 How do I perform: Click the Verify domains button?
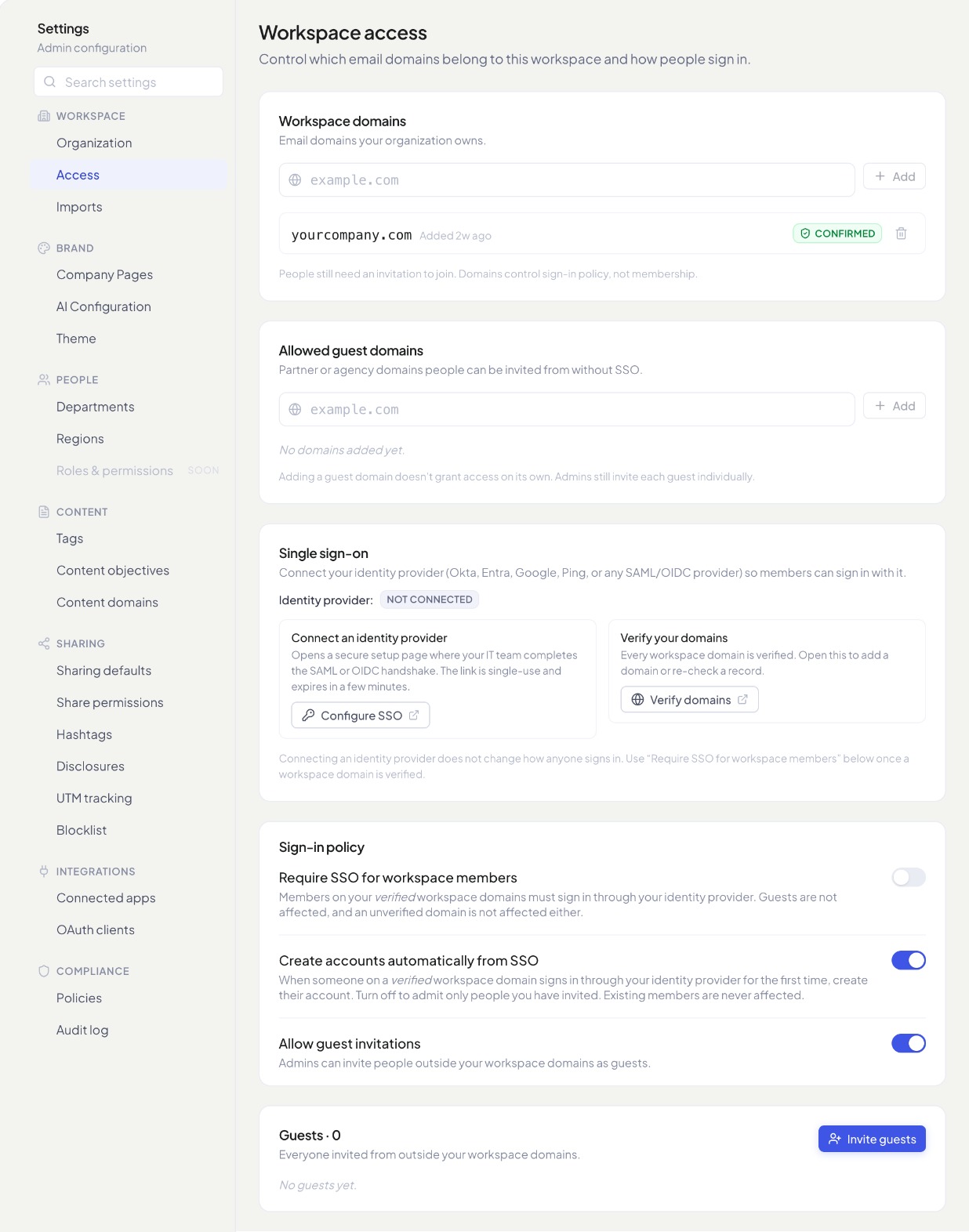point(690,700)
